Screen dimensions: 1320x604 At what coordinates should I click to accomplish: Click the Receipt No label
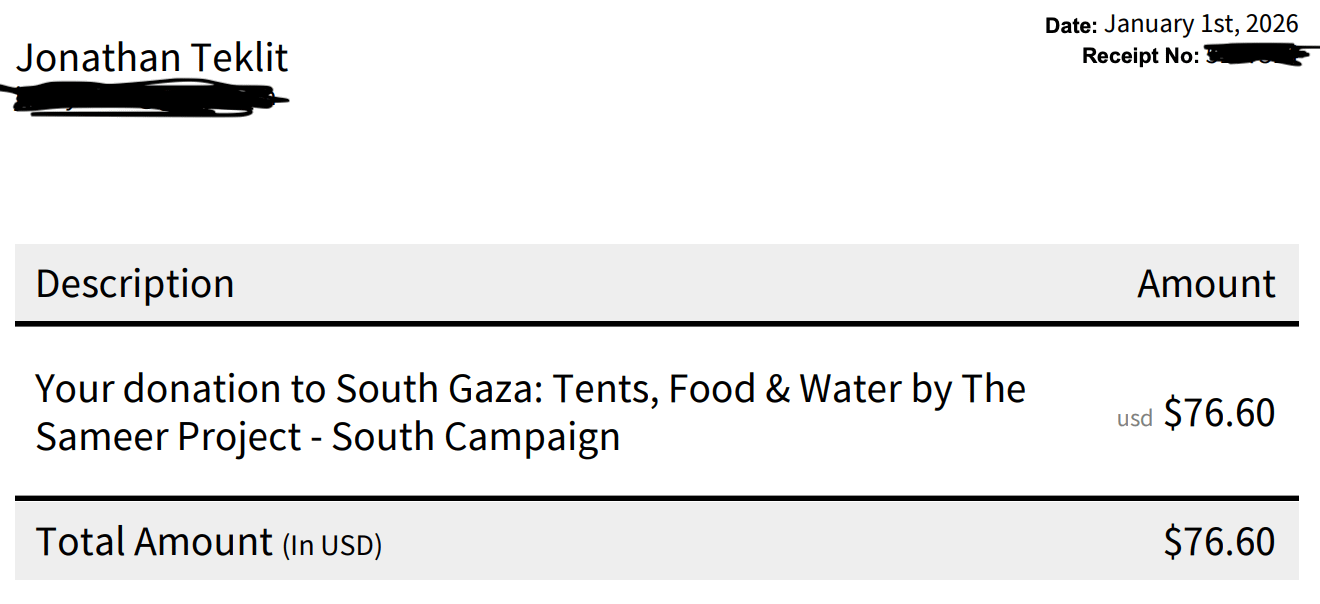click(x=1140, y=56)
